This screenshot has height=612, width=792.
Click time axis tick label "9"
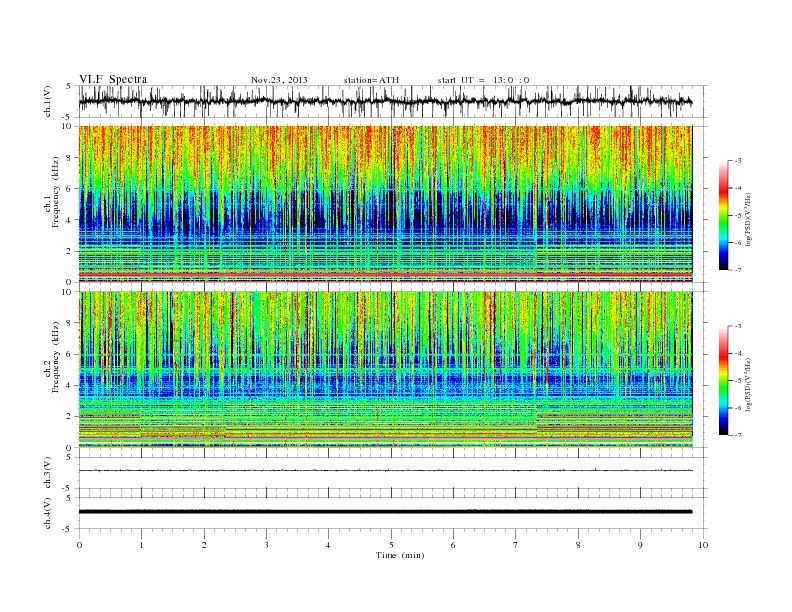[640, 545]
